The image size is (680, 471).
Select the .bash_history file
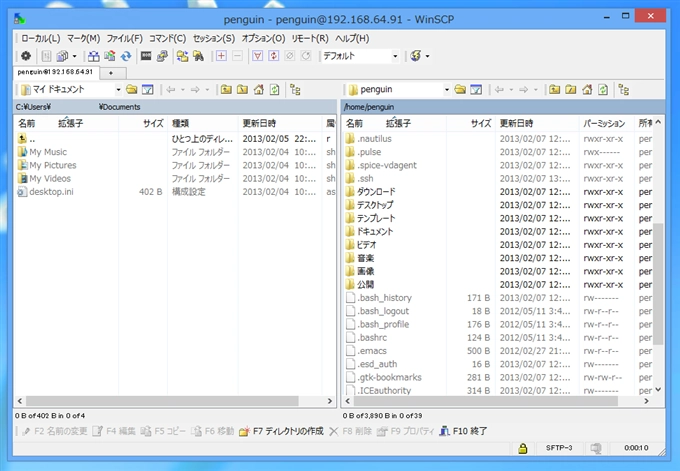(x=379, y=298)
